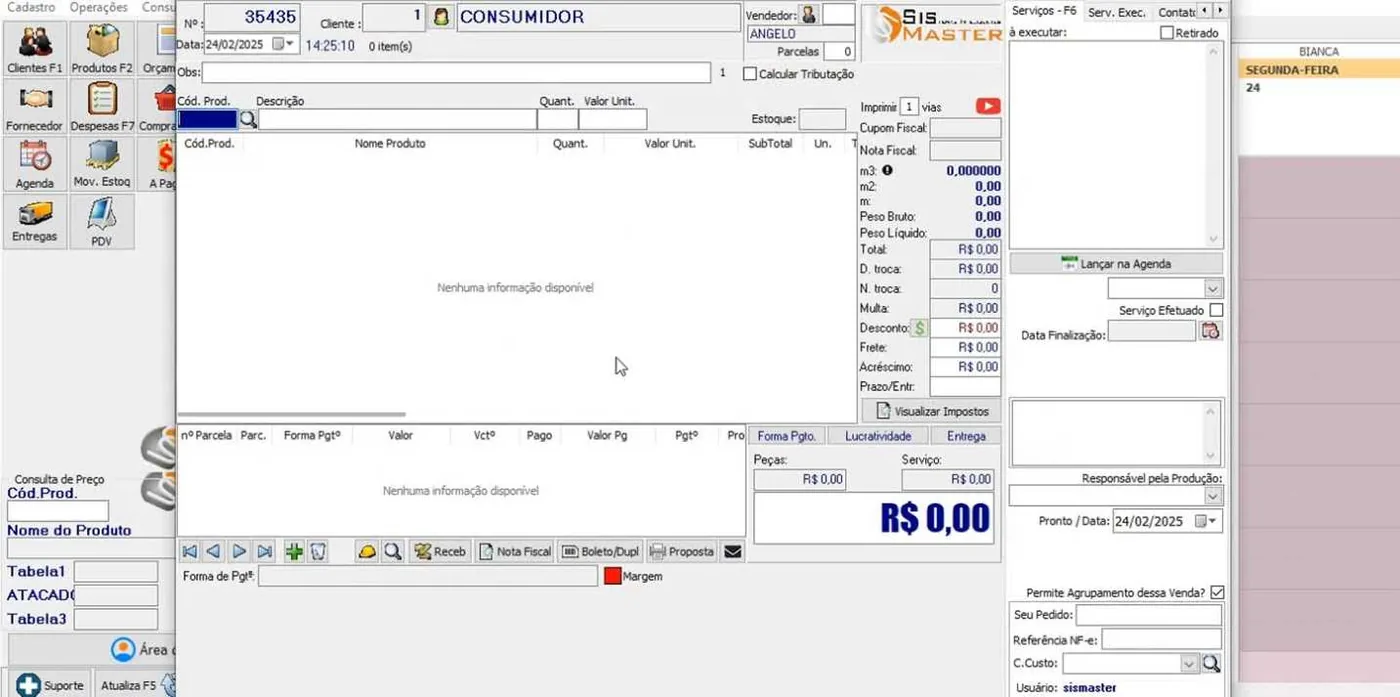This screenshot has width=1400, height=697.
Task: Enable Calcular Tributação checkbox
Action: (x=750, y=74)
